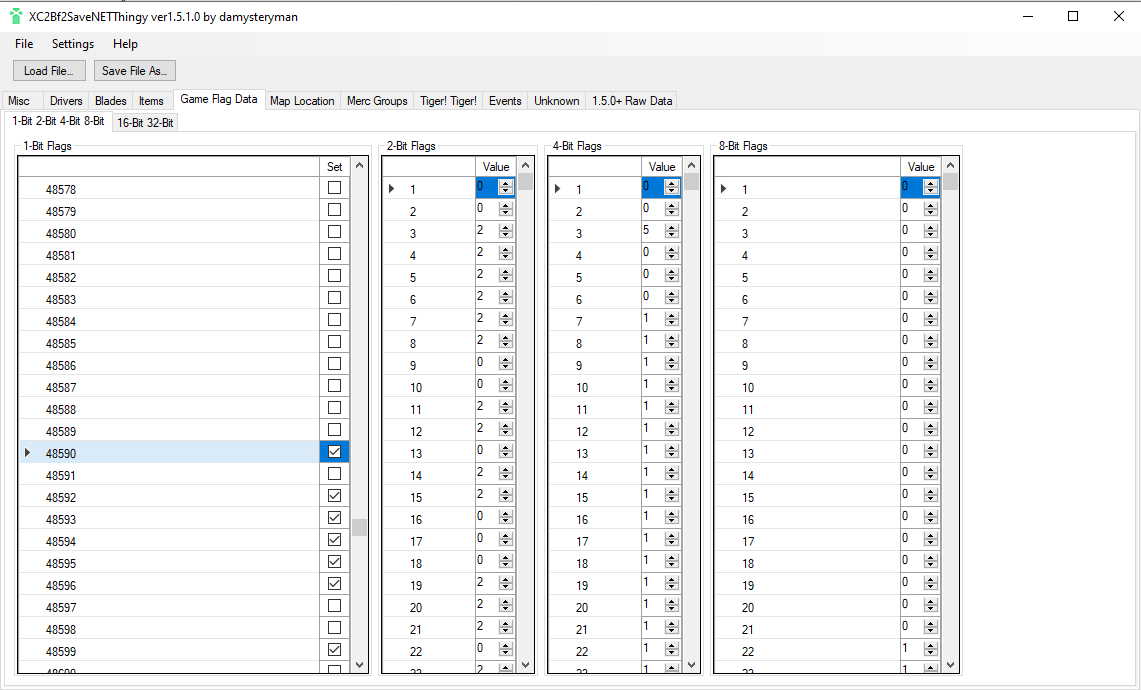Click the Value column header in 8-Bit Flags
The image size is (1141, 690).
[921, 167]
